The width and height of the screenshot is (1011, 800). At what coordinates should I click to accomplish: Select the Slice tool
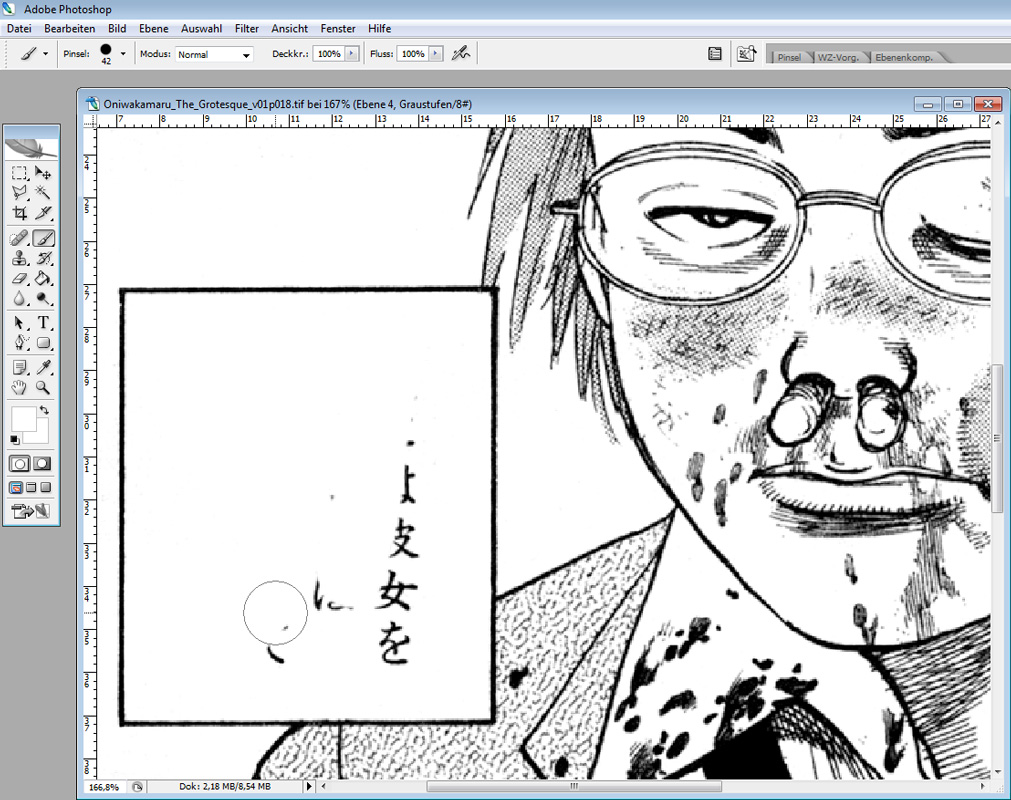pyautogui.click(x=43, y=213)
